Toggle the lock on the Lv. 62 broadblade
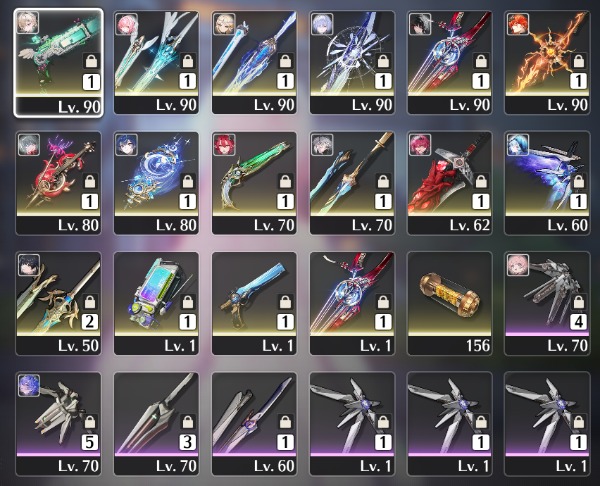Screen dimensions: 600x486 tap(481, 181)
